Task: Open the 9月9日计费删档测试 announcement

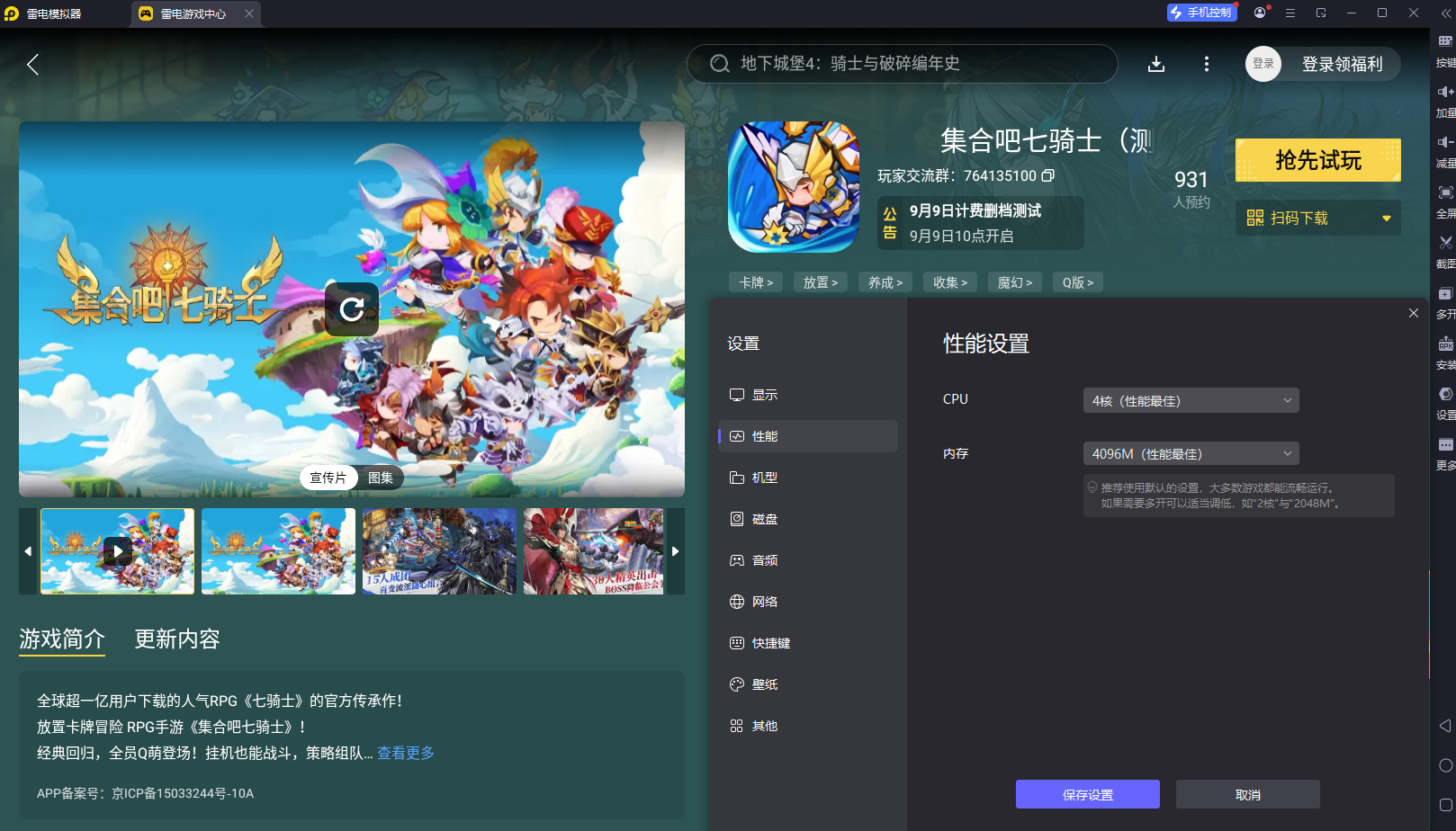Action: pos(981,223)
